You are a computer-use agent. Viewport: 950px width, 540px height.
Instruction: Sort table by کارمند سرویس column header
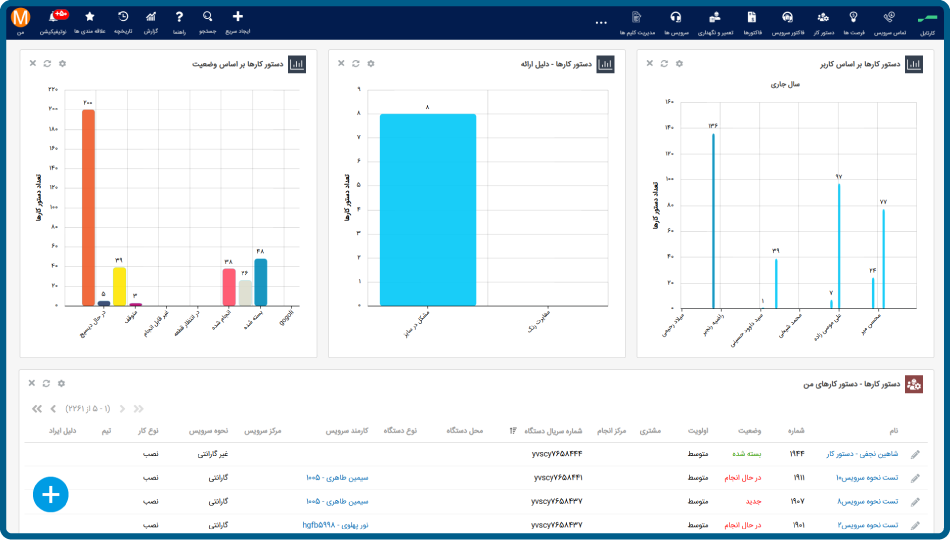(347, 431)
